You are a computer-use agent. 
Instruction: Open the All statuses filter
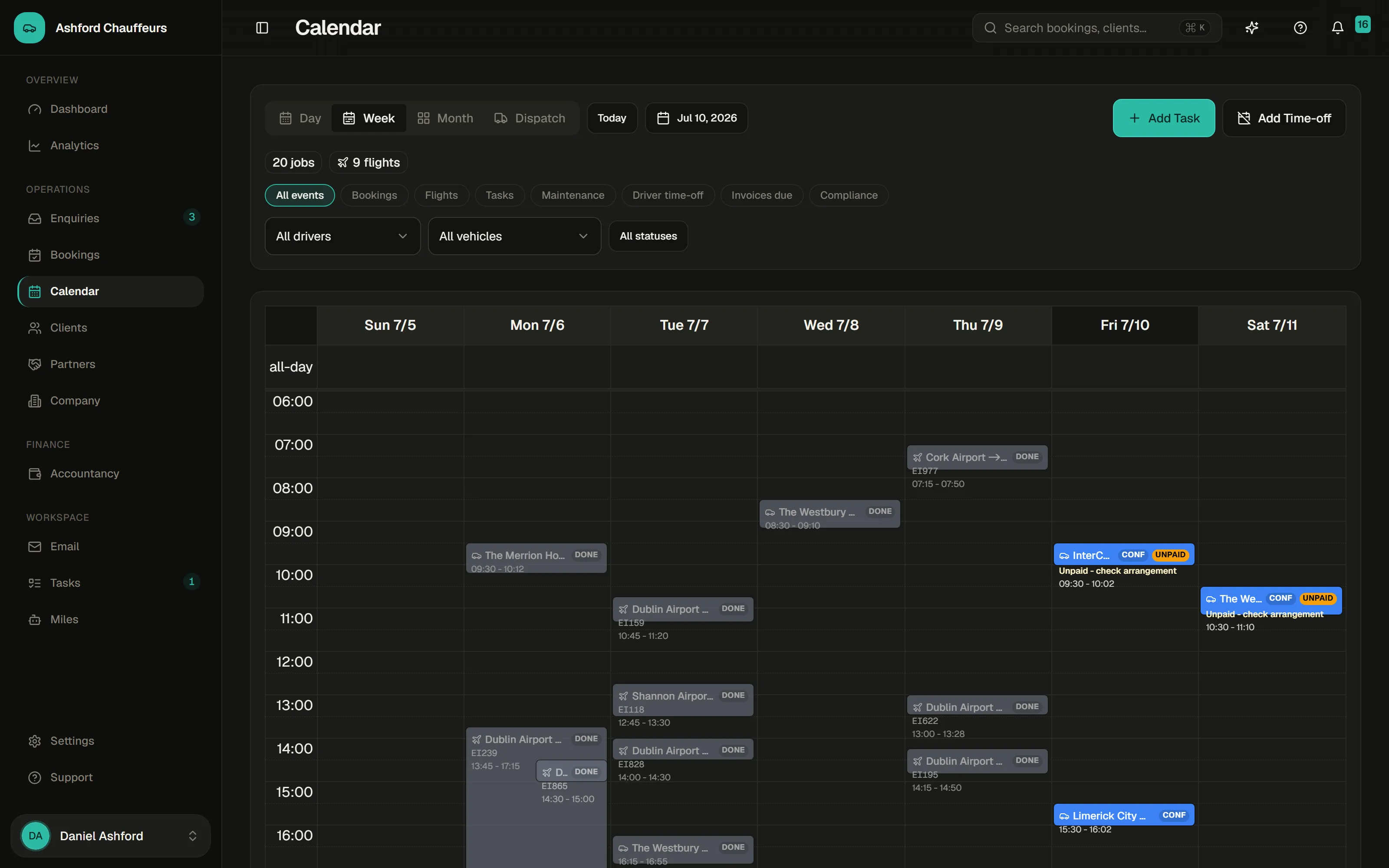point(648,236)
